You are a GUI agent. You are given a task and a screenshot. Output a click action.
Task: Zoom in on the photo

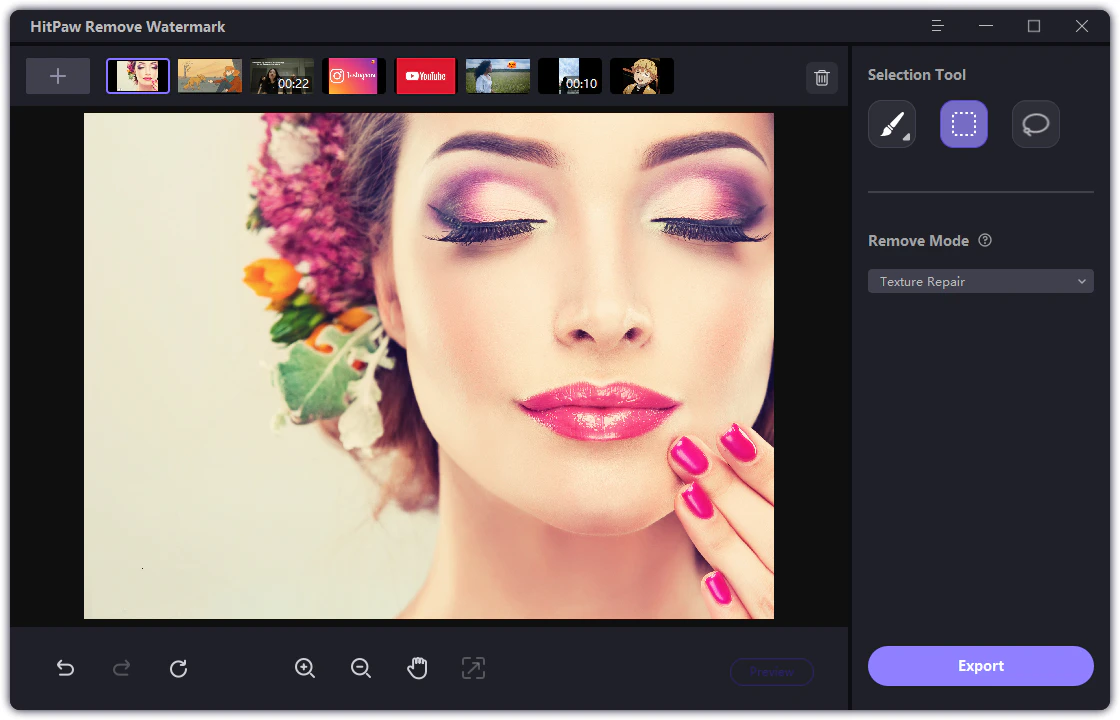(x=305, y=668)
